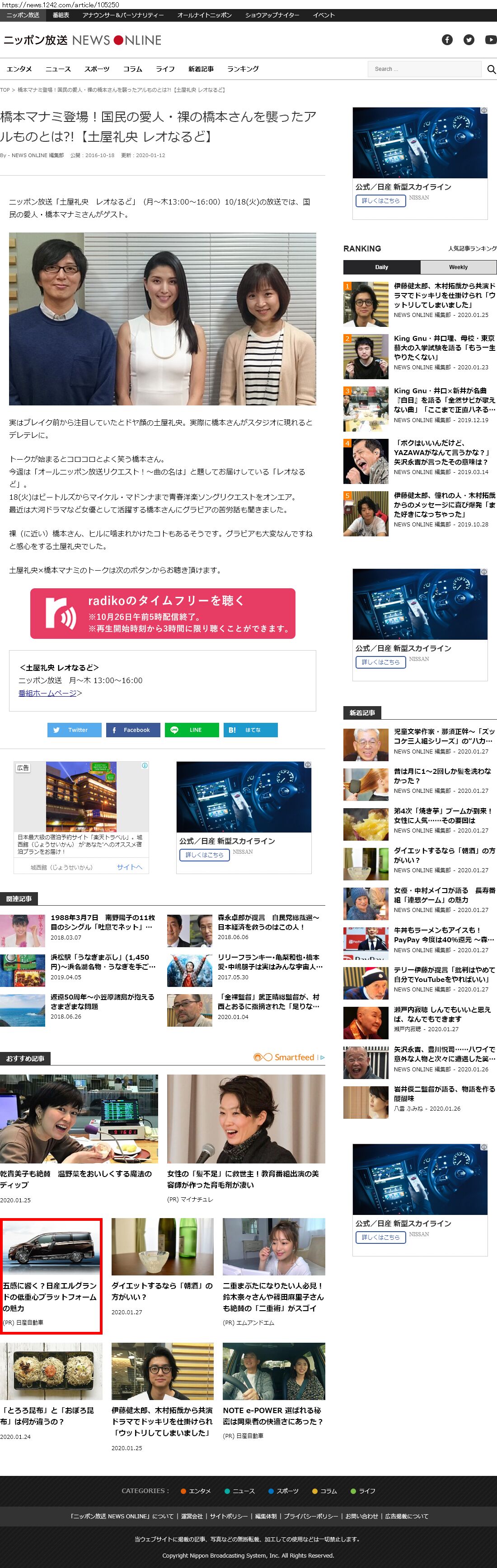Click the 番組ホームページ link
The height and width of the screenshot is (1568, 497).
[x=47, y=693]
